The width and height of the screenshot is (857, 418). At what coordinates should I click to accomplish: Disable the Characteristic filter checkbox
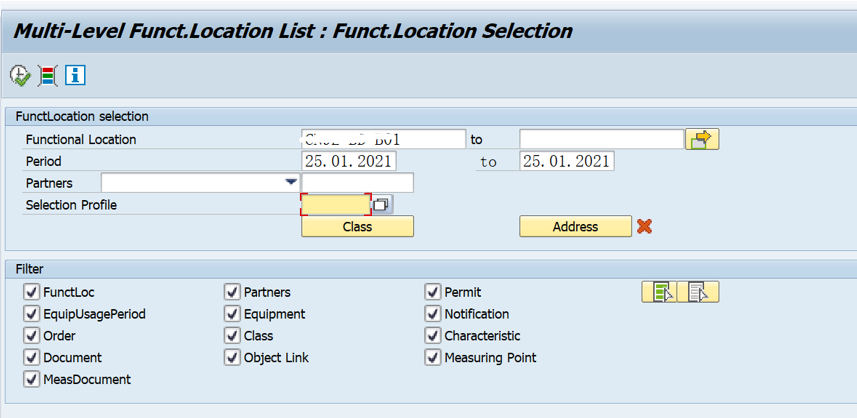pos(433,335)
